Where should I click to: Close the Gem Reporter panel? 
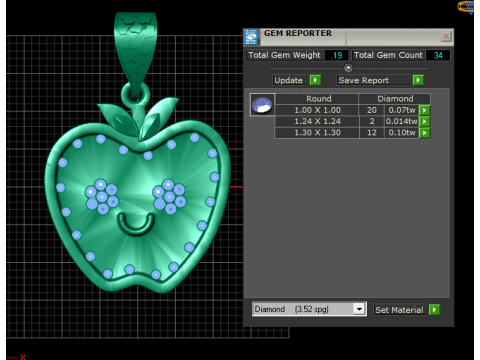pos(446,36)
